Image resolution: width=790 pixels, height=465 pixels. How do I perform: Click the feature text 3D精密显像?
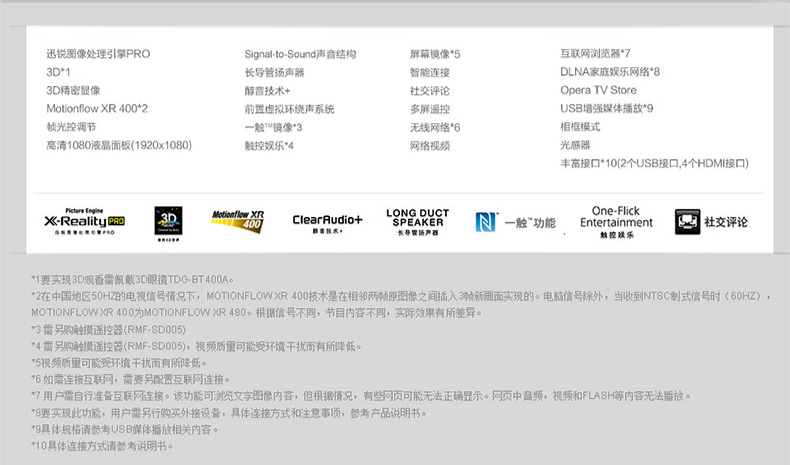click(74, 91)
